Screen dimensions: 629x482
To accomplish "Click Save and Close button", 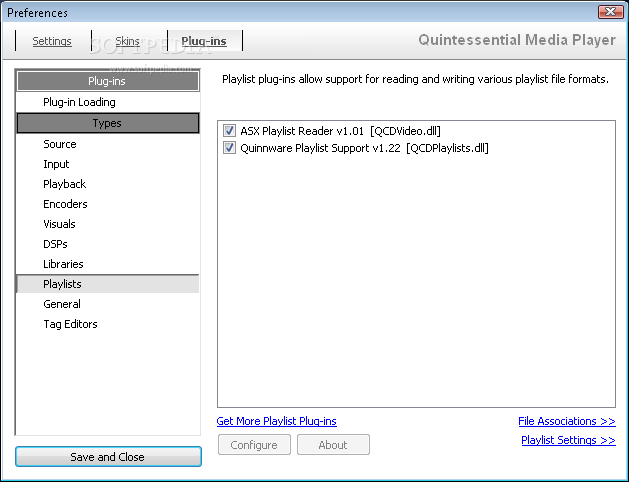I will (108, 457).
